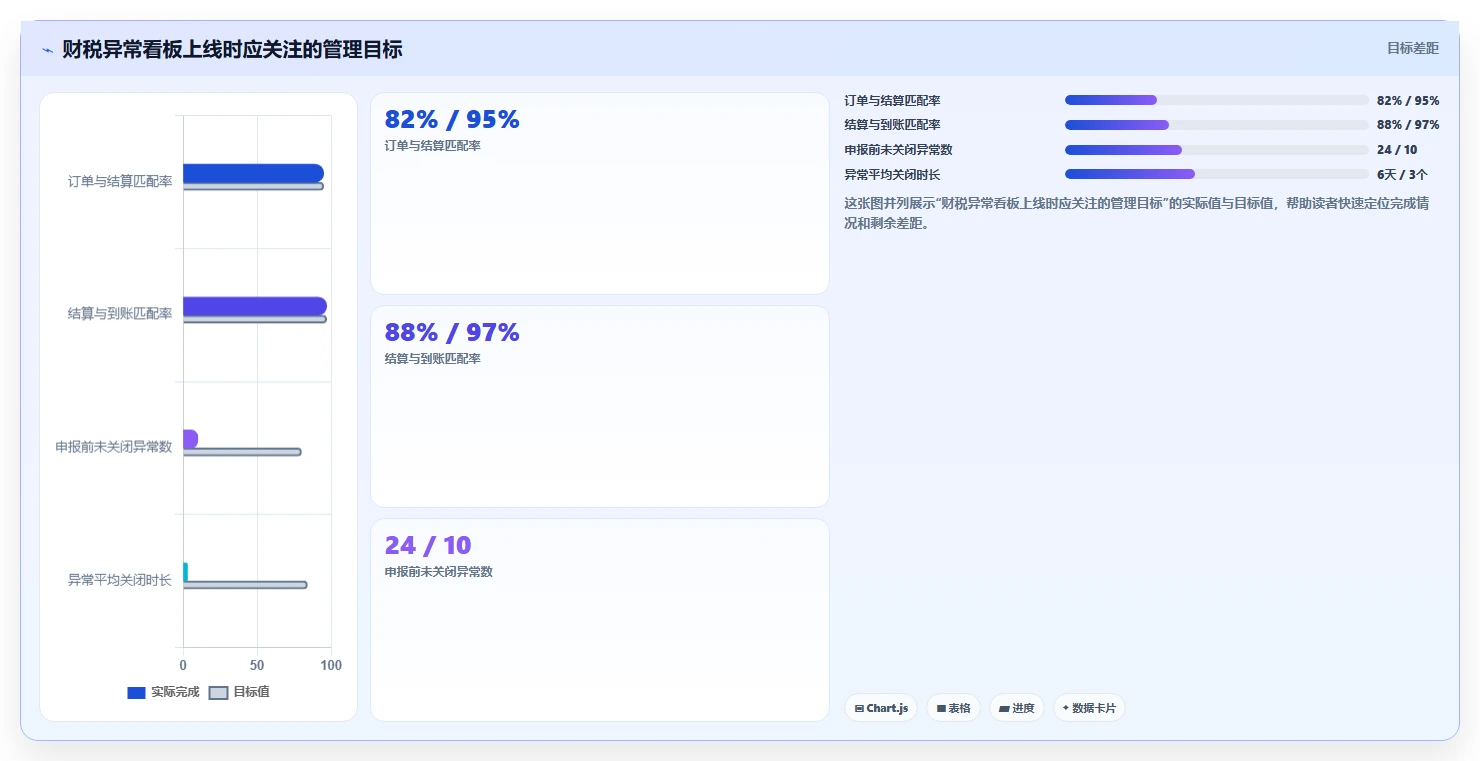Screen dimensions: 1480x761
Task: Click 订单与结算匹配率 label in progress list
Action: click(892, 100)
